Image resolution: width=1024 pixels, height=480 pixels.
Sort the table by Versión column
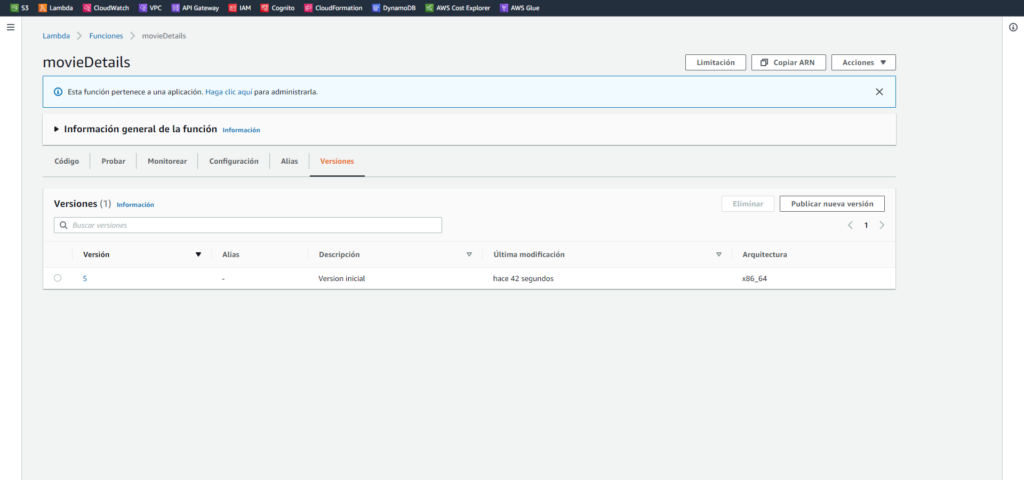pyautogui.click(x=198, y=255)
